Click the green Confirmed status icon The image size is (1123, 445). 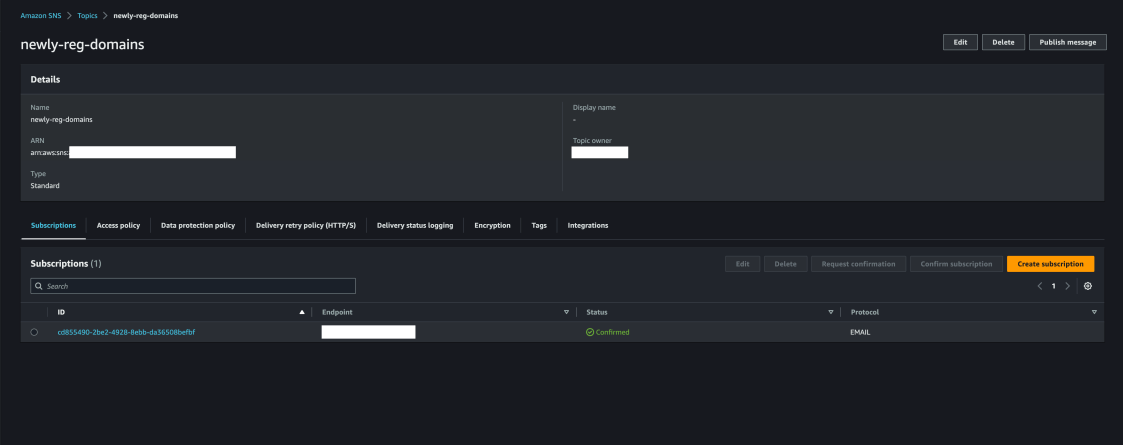pyautogui.click(x=590, y=332)
